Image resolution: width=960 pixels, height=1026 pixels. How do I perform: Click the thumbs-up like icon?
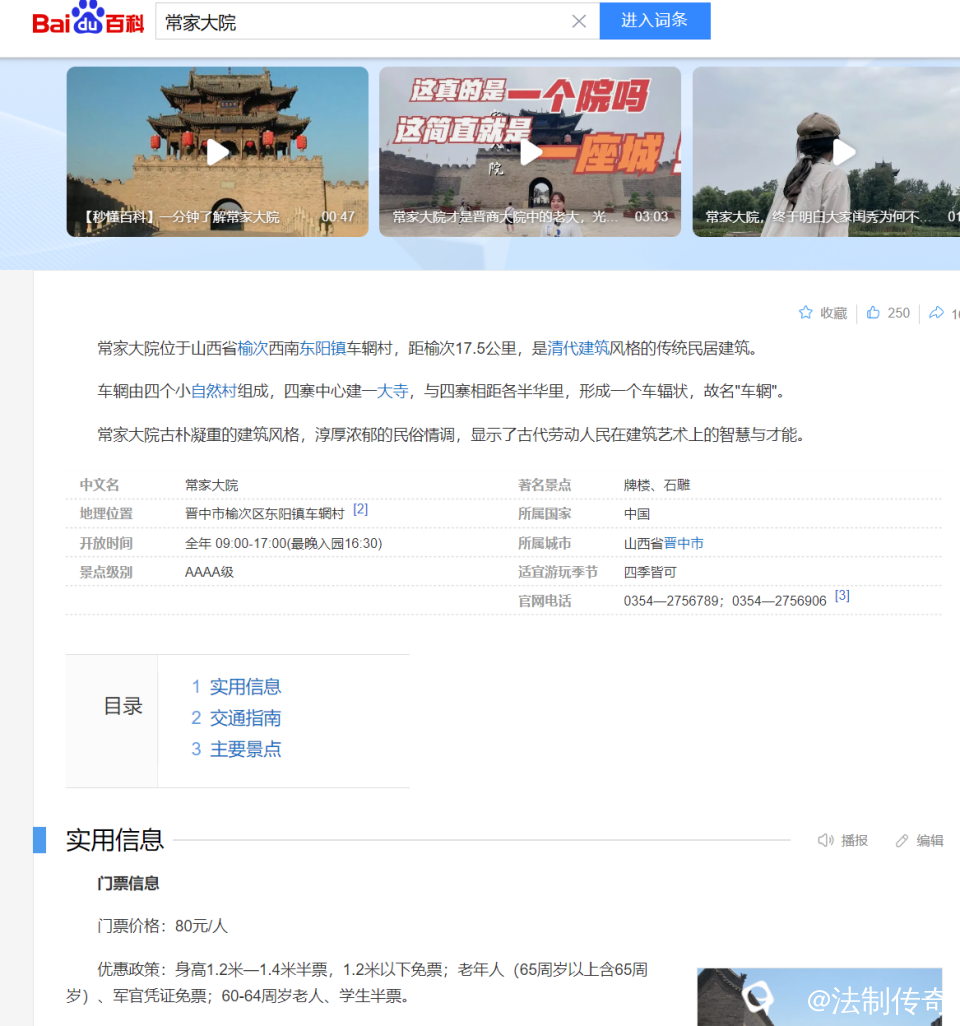pos(873,313)
